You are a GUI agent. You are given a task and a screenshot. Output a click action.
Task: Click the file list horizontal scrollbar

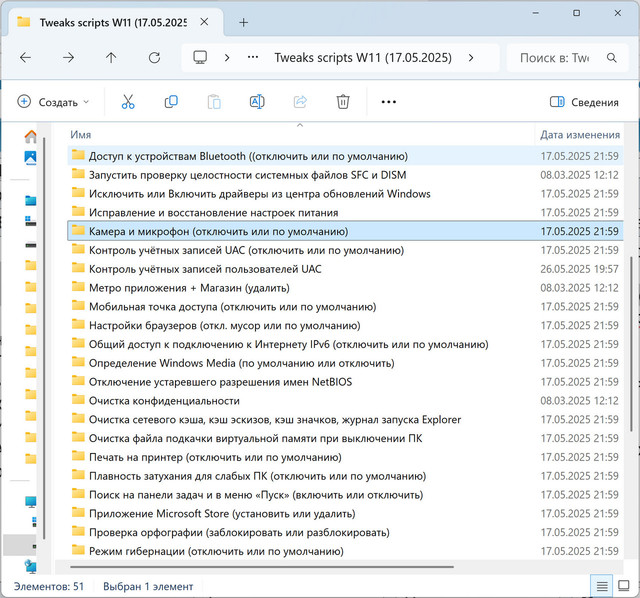262,567
